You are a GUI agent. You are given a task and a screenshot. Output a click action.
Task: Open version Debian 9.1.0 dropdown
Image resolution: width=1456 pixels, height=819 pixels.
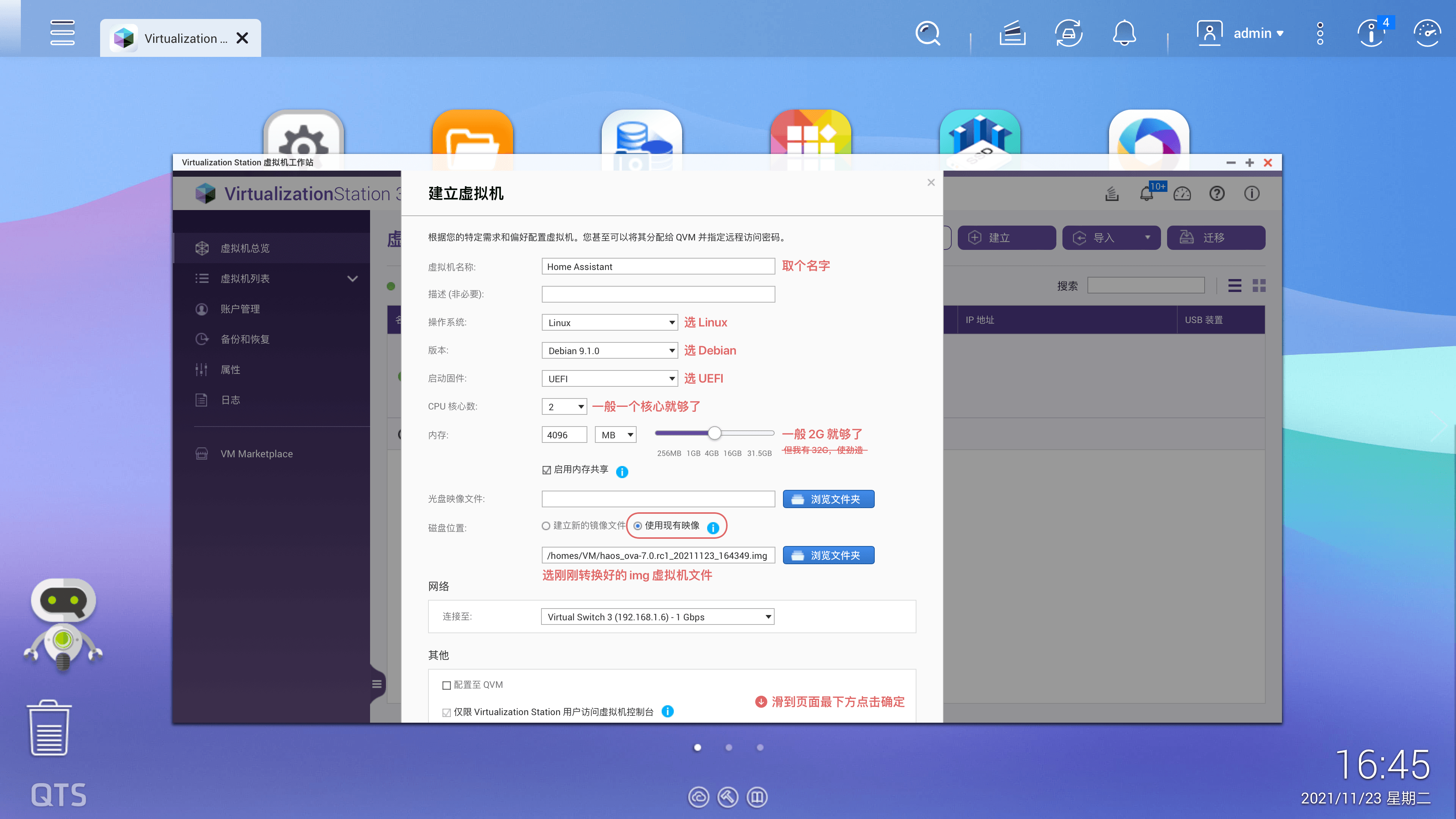609,350
